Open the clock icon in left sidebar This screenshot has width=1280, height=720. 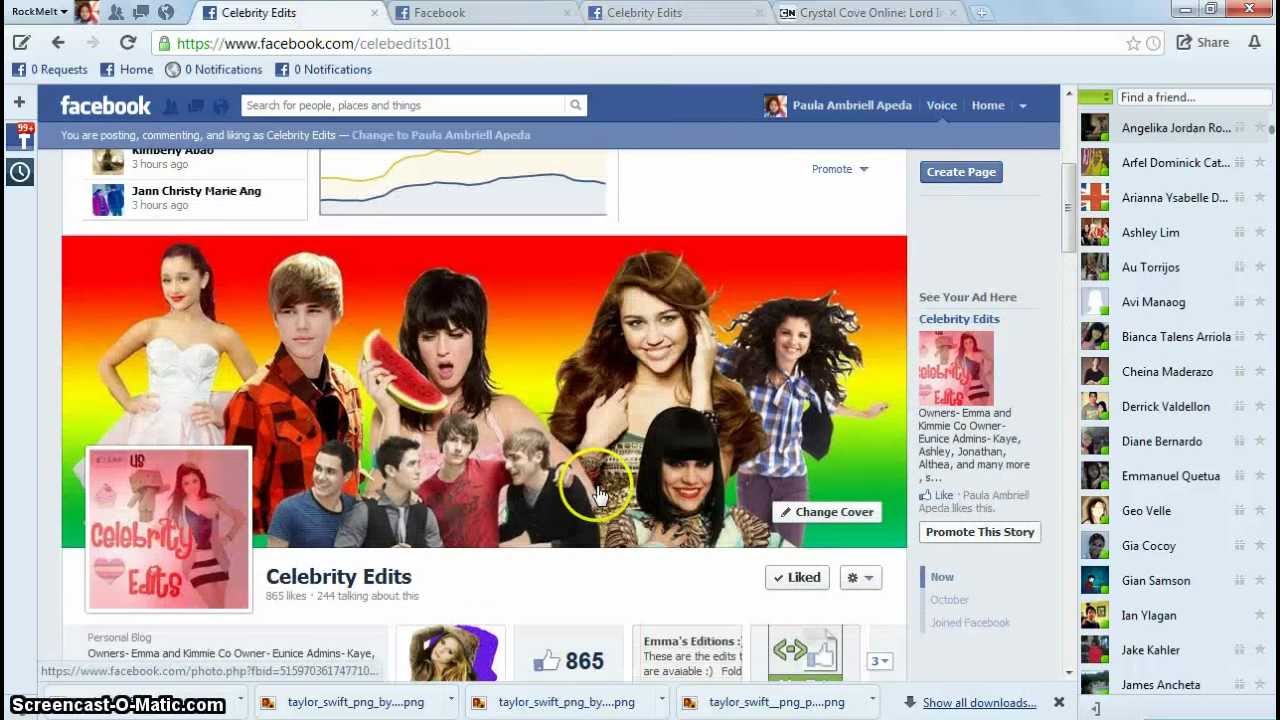point(20,172)
